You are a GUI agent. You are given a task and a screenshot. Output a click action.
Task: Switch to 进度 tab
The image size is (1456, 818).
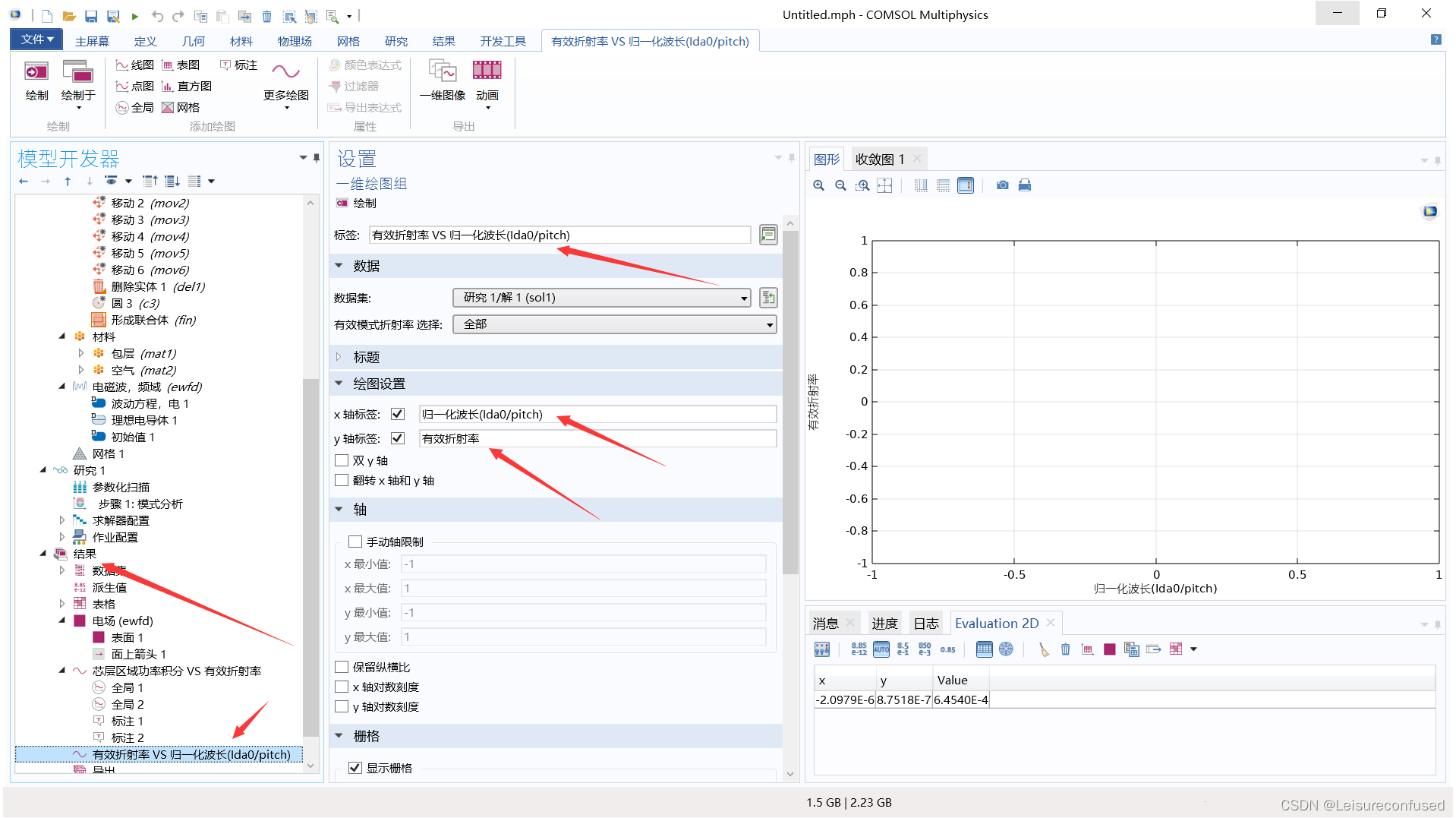coord(884,624)
